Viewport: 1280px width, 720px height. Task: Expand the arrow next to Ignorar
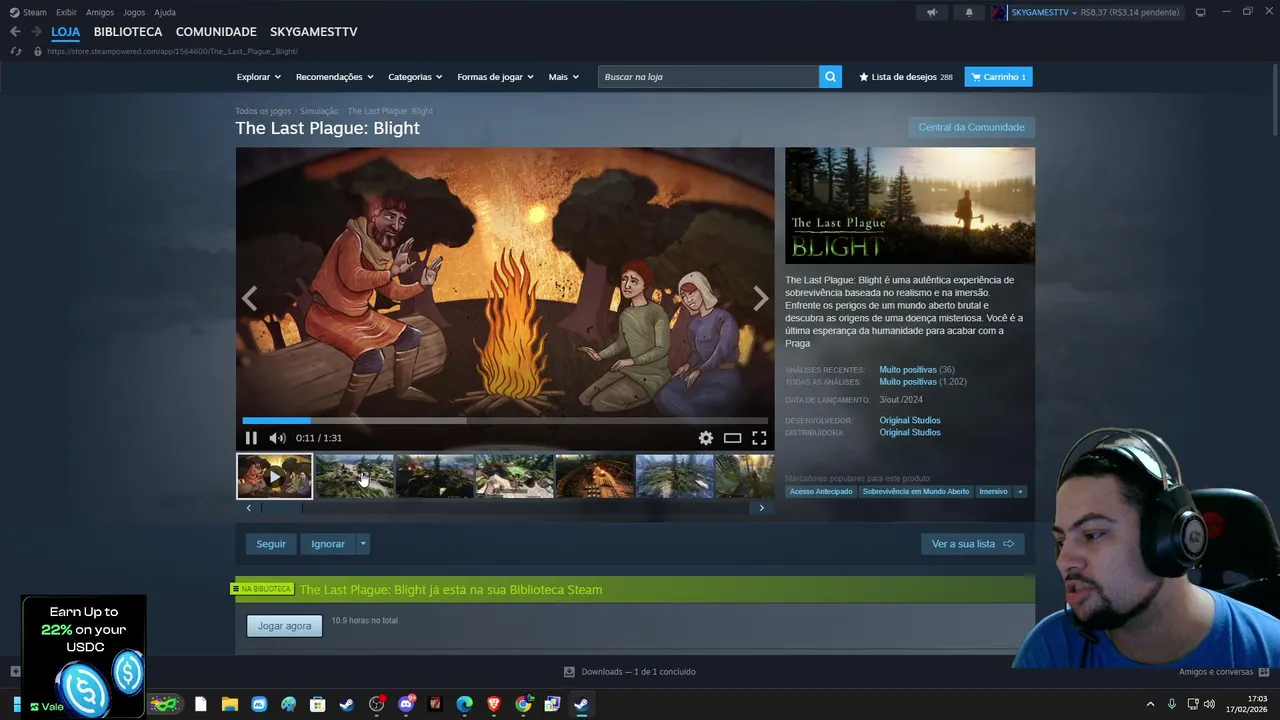point(363,544)
